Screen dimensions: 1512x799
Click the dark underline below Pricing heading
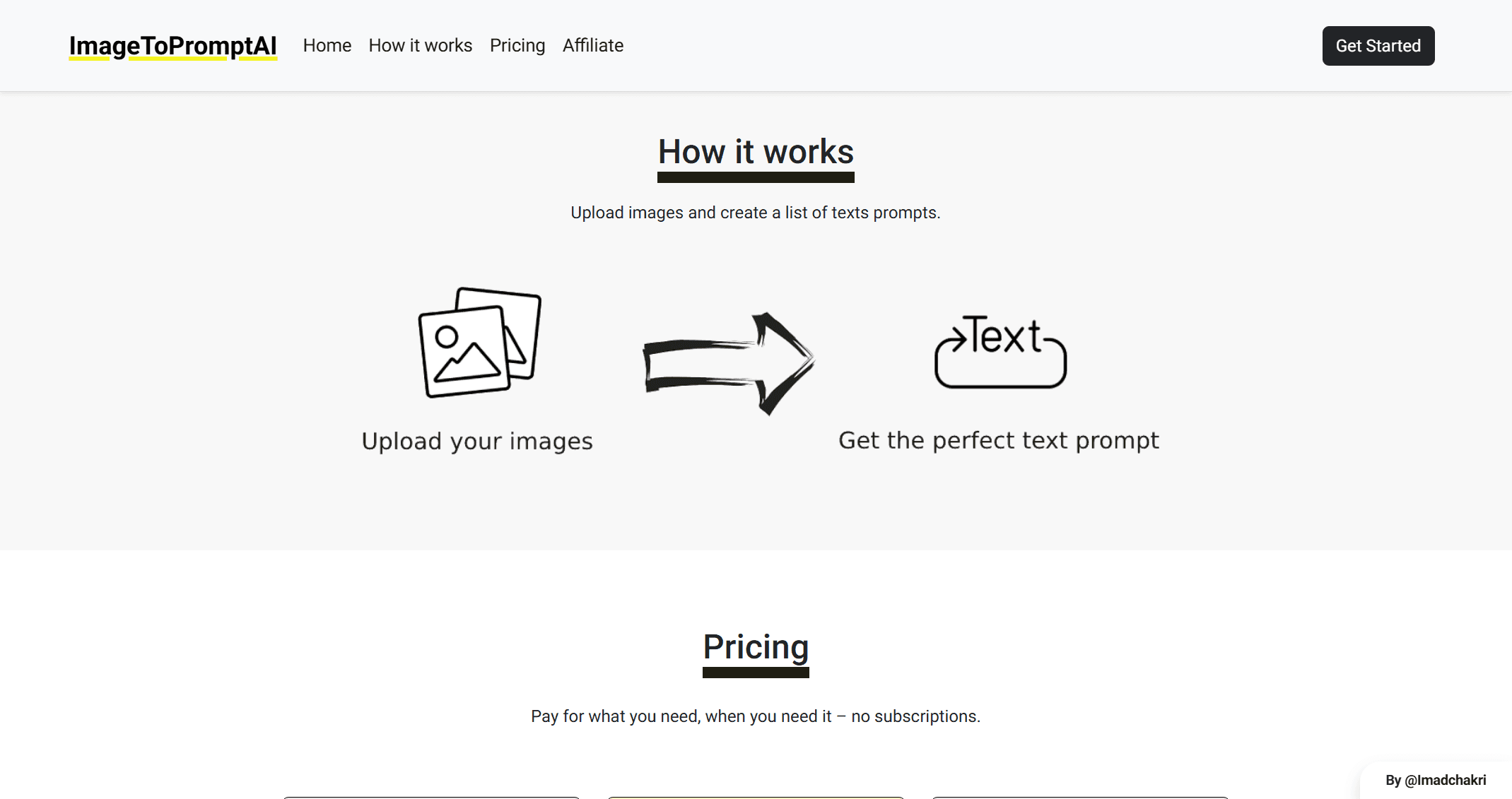(756, 673)
